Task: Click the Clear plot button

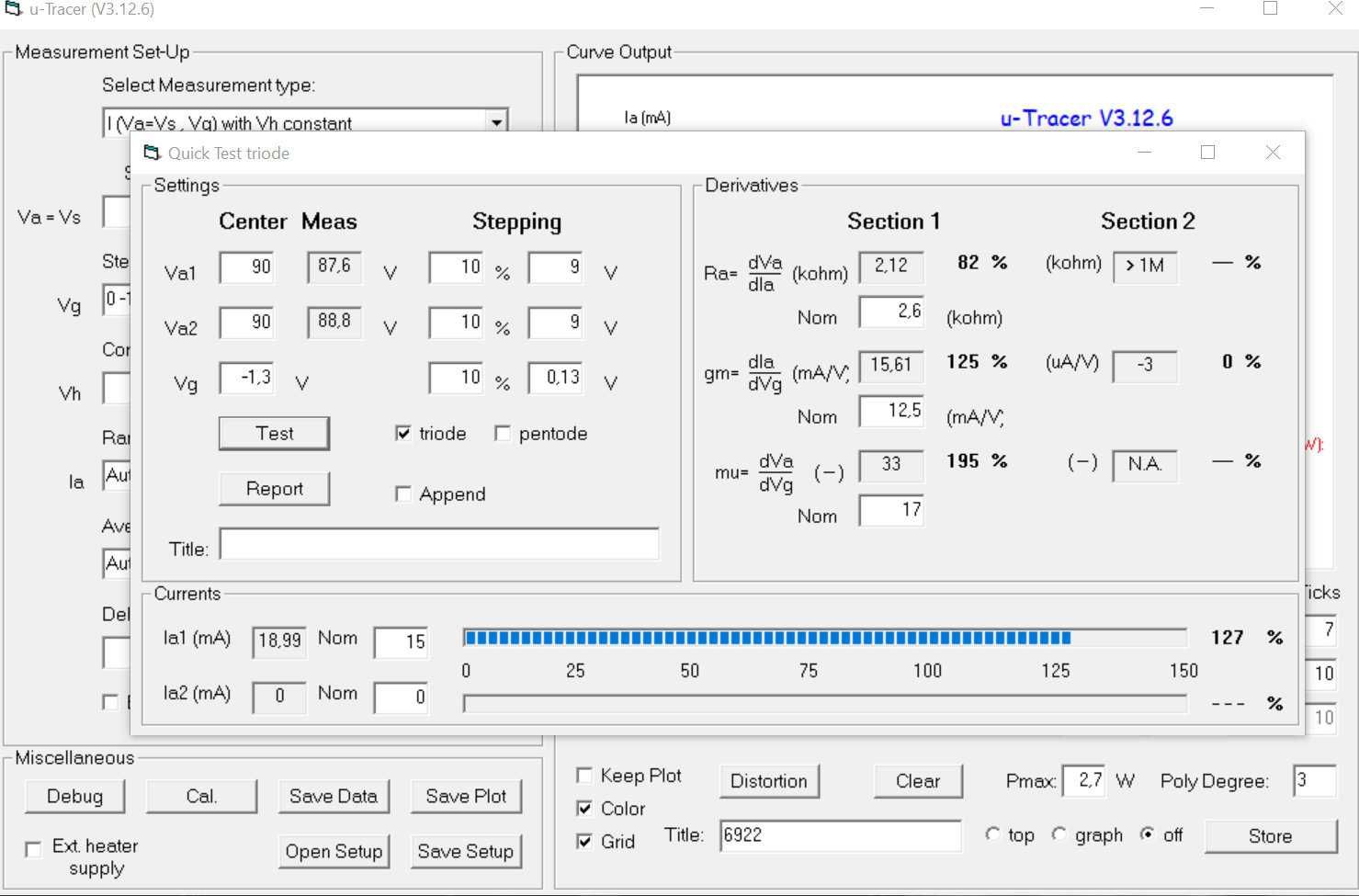Action: pyautogui.click(x=918, y=781)
